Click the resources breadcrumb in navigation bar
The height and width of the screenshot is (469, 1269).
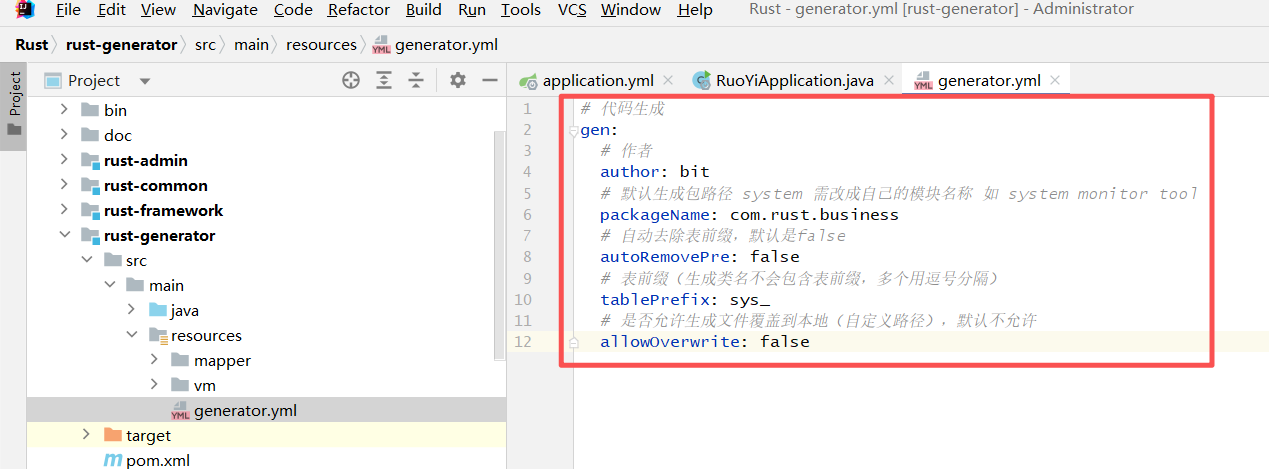pyautogui.click(x=320, y=45)
